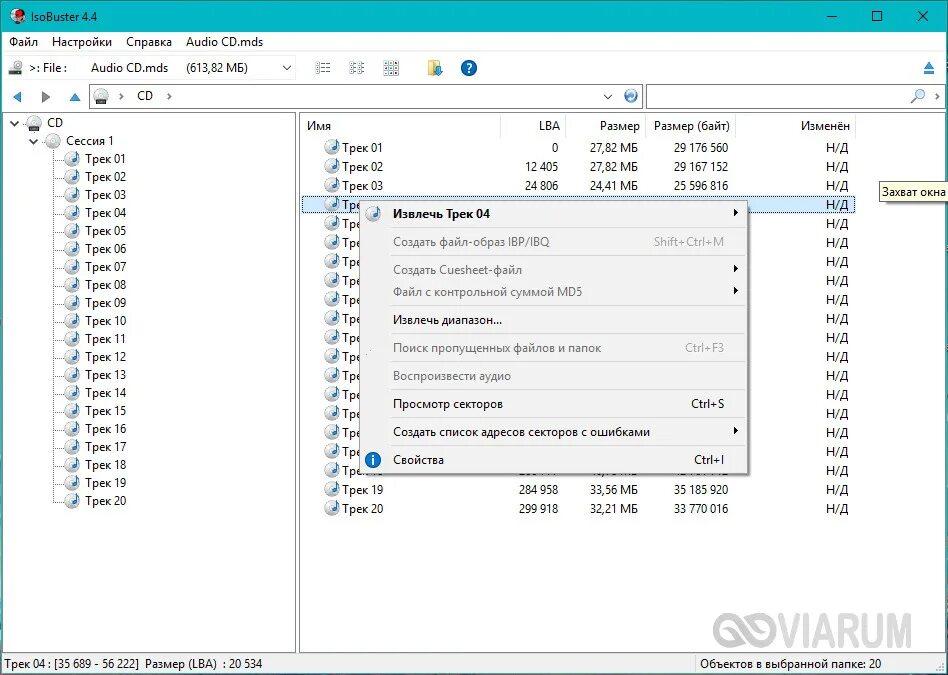
Task: Click status bar objects count text
Action: 790,664
